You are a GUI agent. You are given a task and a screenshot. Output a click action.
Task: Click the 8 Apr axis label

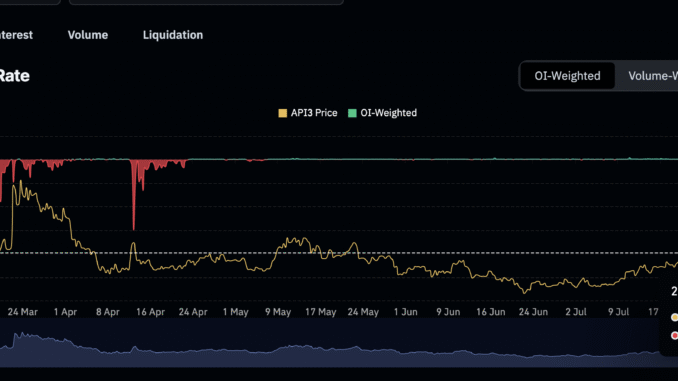click(108, 312)
